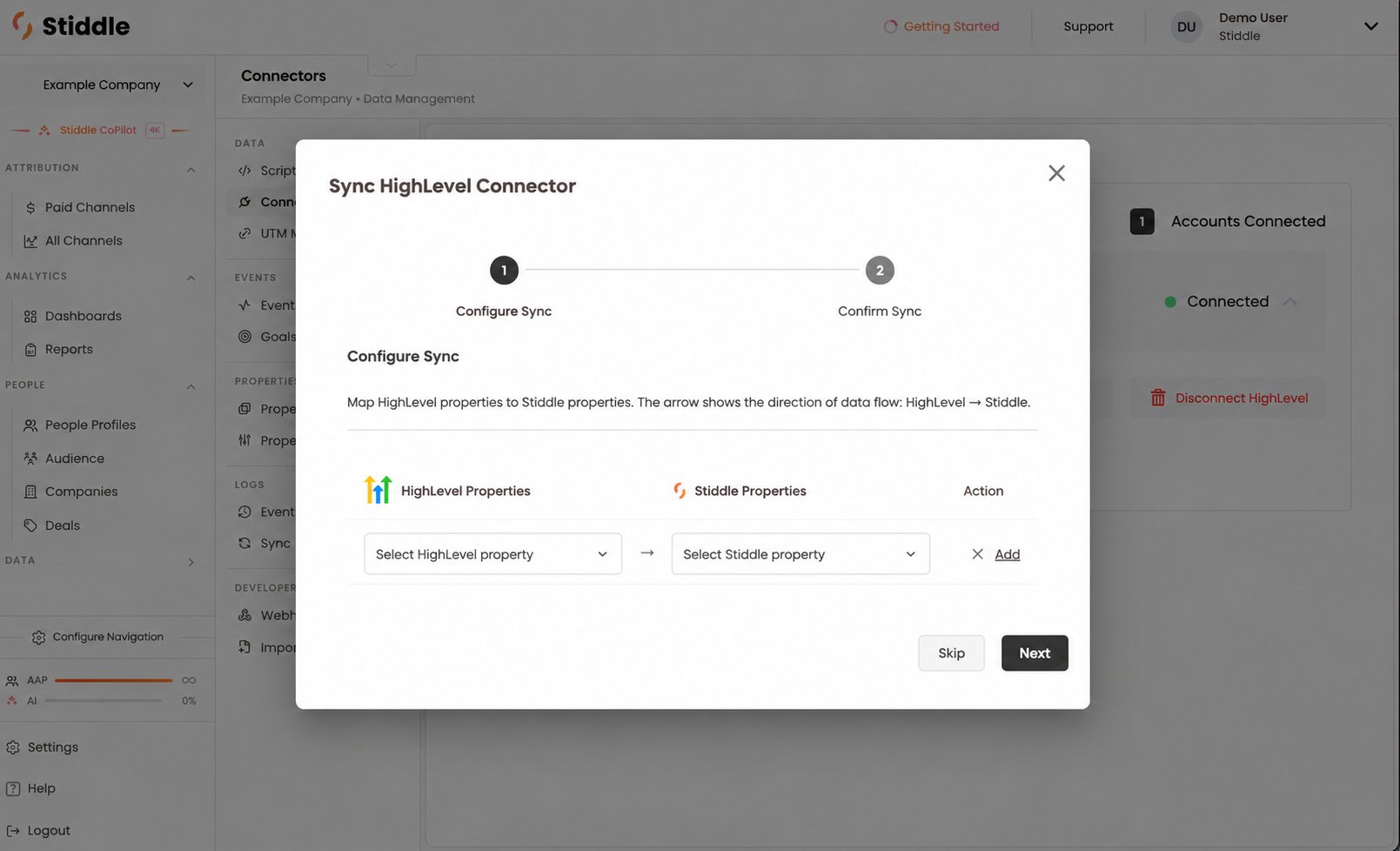This screenshot has height=851, width=1400.
Task: Collapse the Attribution section
Action: click(x=191, y=169)
